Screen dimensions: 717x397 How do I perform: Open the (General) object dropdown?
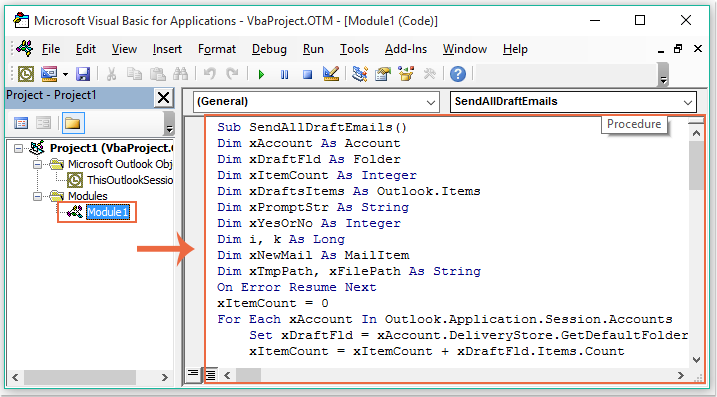[316, 102]
